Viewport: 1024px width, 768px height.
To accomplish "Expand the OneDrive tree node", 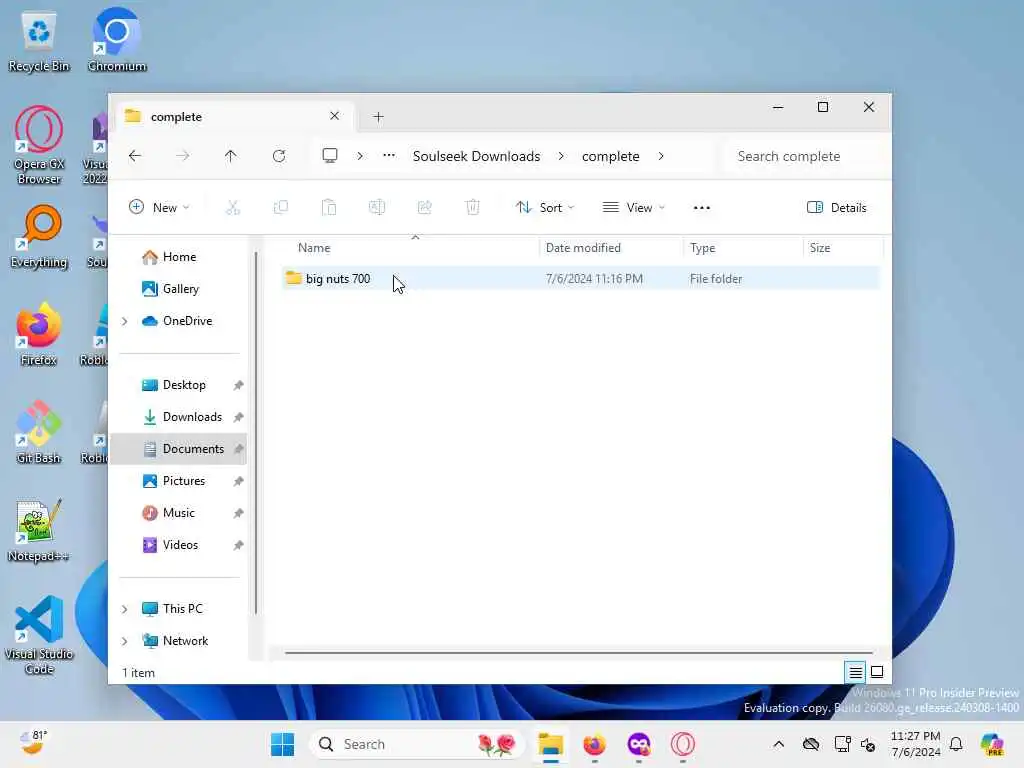I will [x=124, y=321].
